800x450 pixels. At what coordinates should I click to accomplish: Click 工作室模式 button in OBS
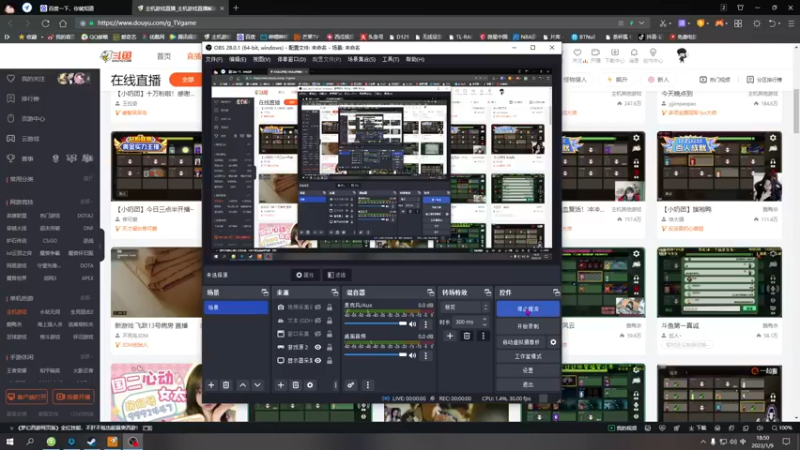point(528,356)
